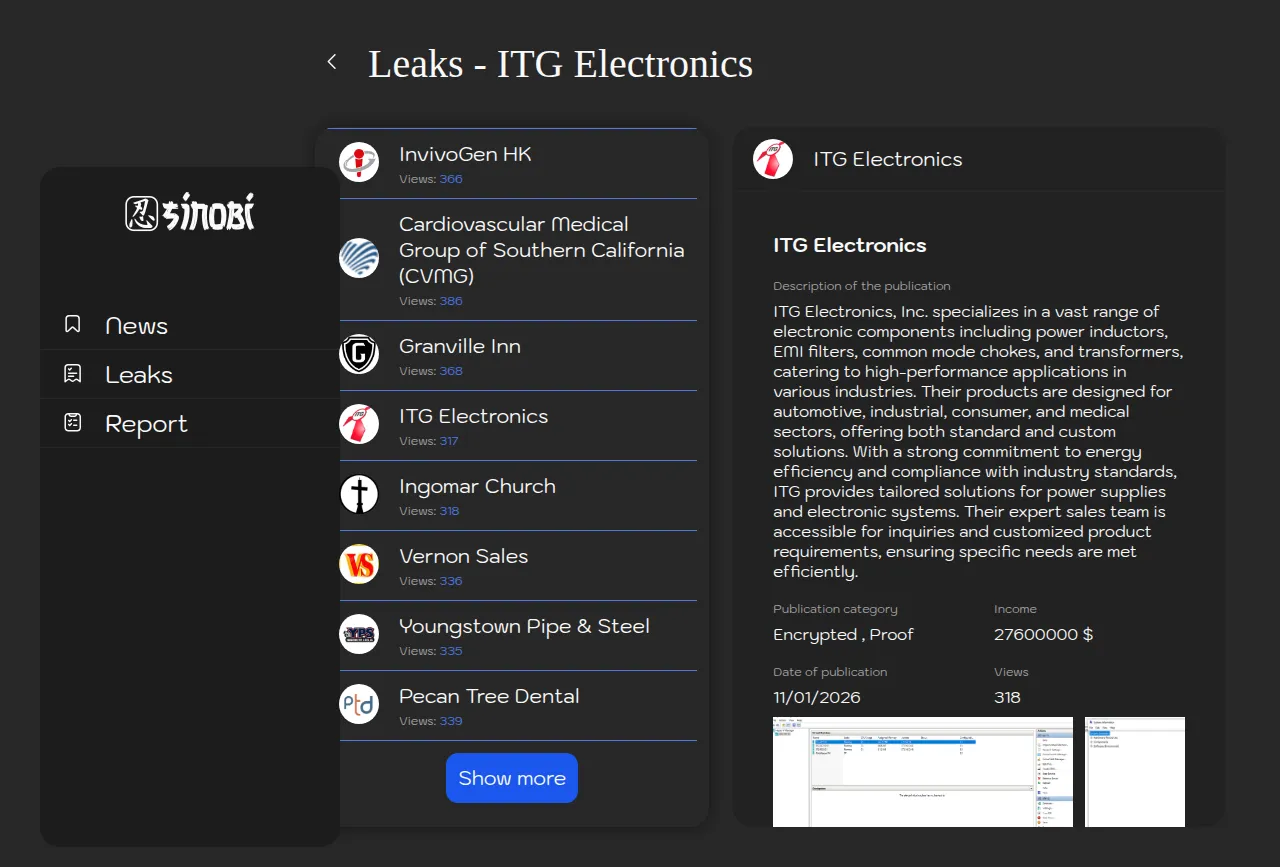The image size is (1280, 867).
Task: Click the Granville Inn shield logo
Action: 359,354
